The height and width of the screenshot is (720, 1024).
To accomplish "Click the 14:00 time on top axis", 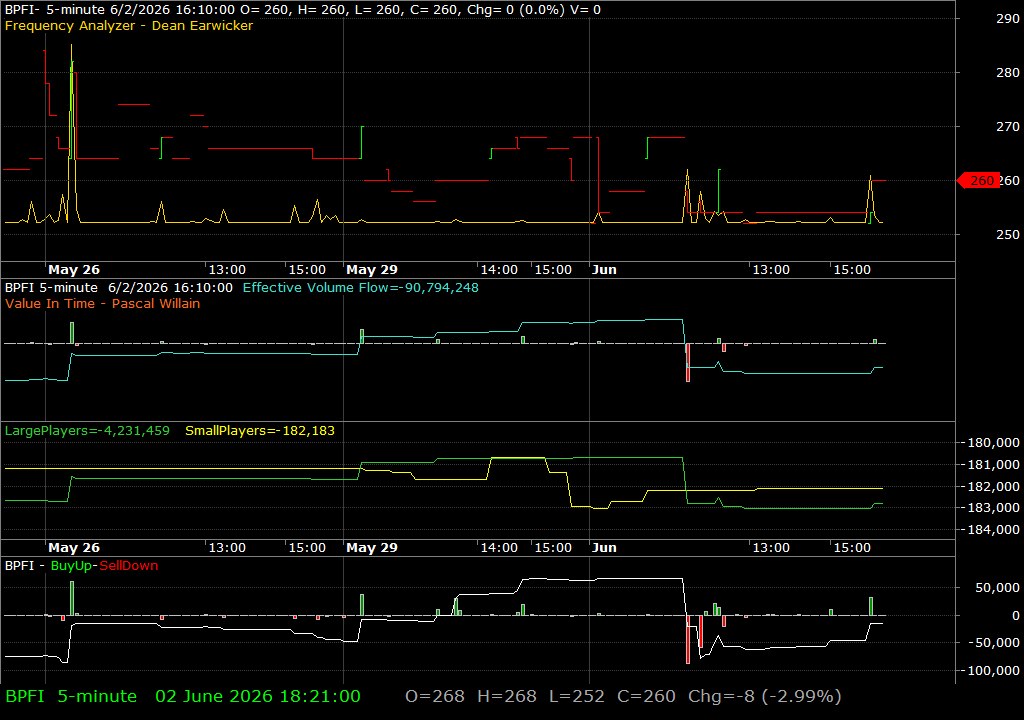I will (499, 269).
